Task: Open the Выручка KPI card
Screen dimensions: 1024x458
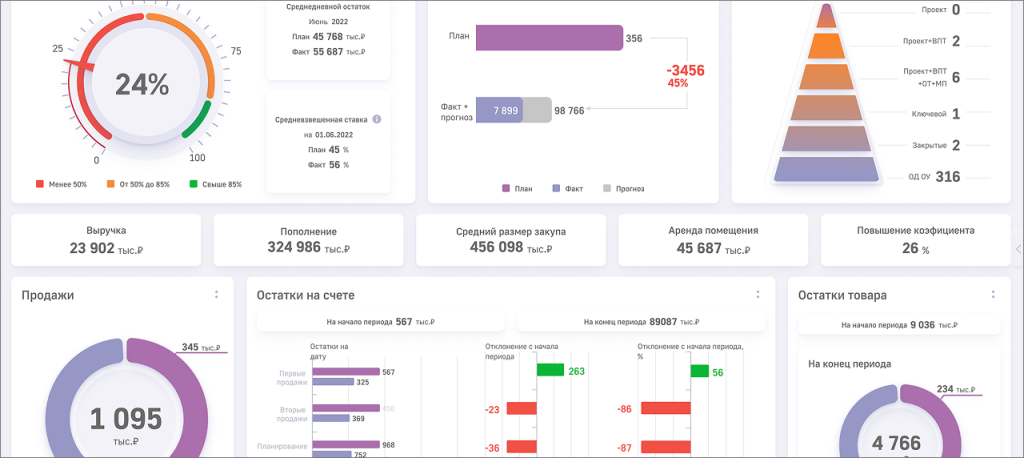Action: click(107, 240)
